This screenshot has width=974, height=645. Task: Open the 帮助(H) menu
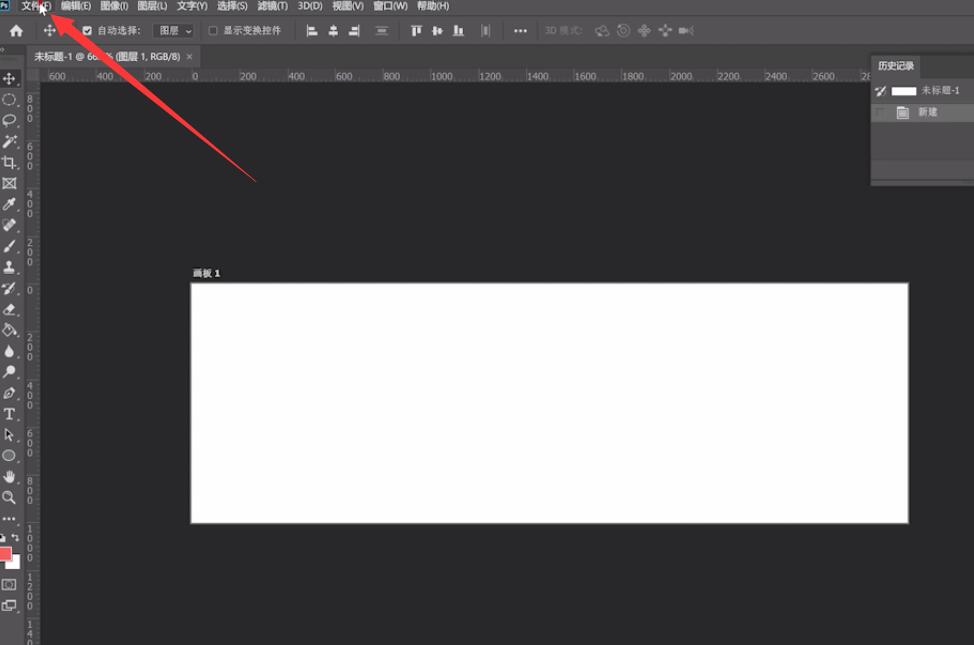pos(433,6)
